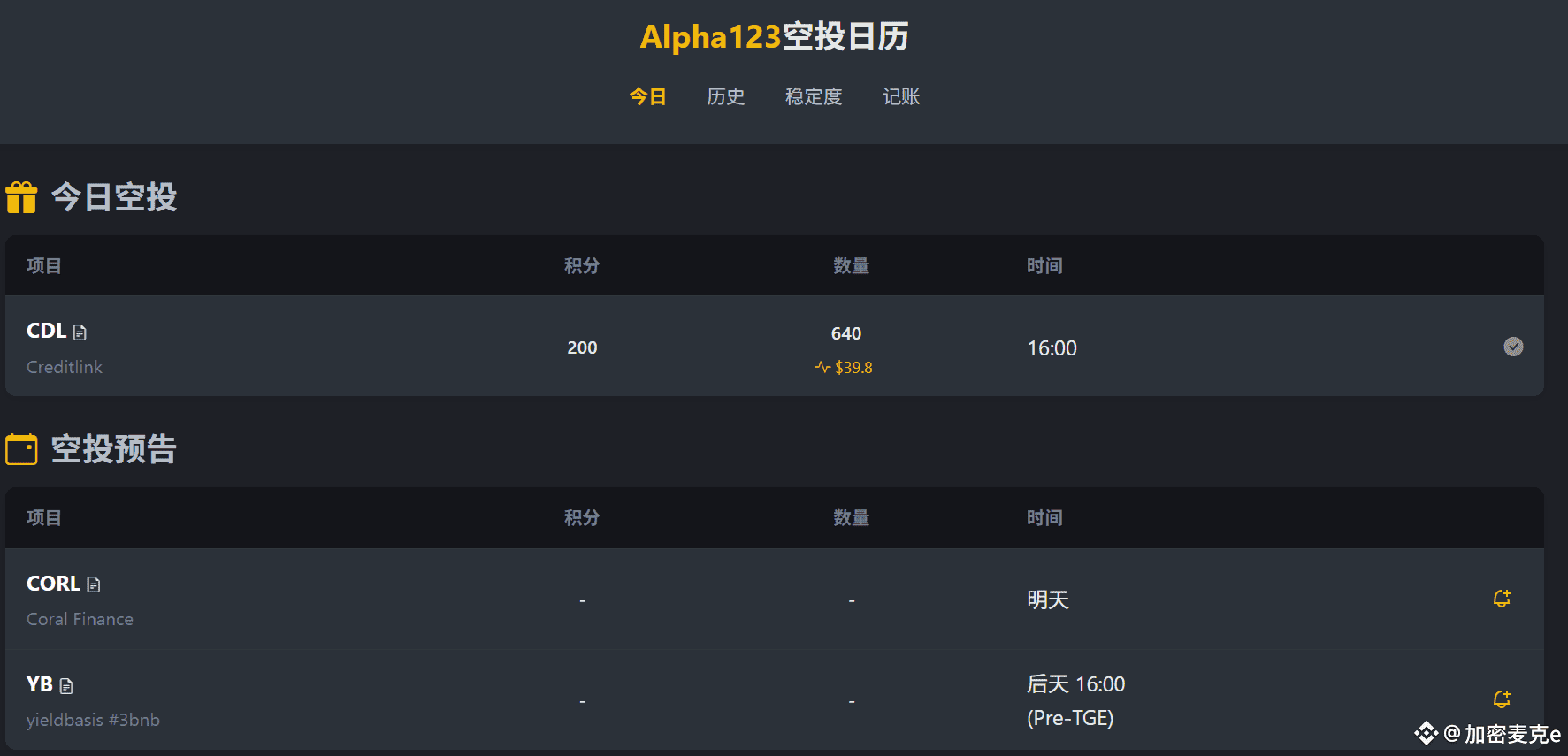Image resolution: width=1568 pixels, height=756 pixels.
Task: Enable the reminder bell for YB
Action: [x=1502, y=699]
